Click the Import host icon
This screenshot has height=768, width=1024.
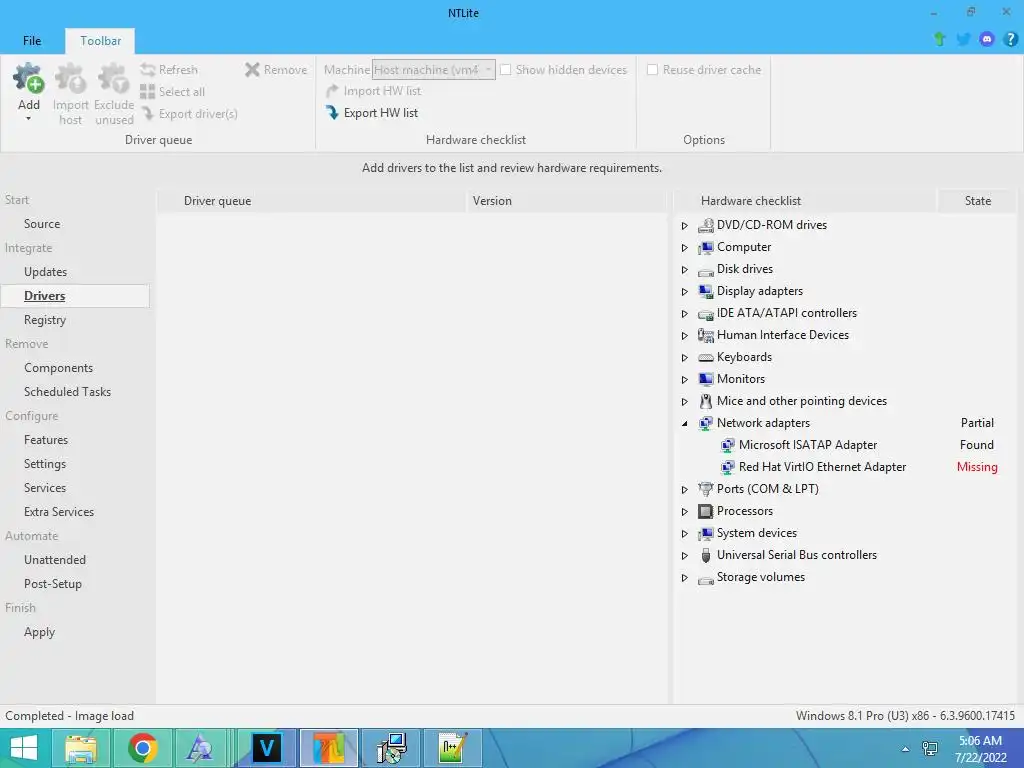(71, 78)
